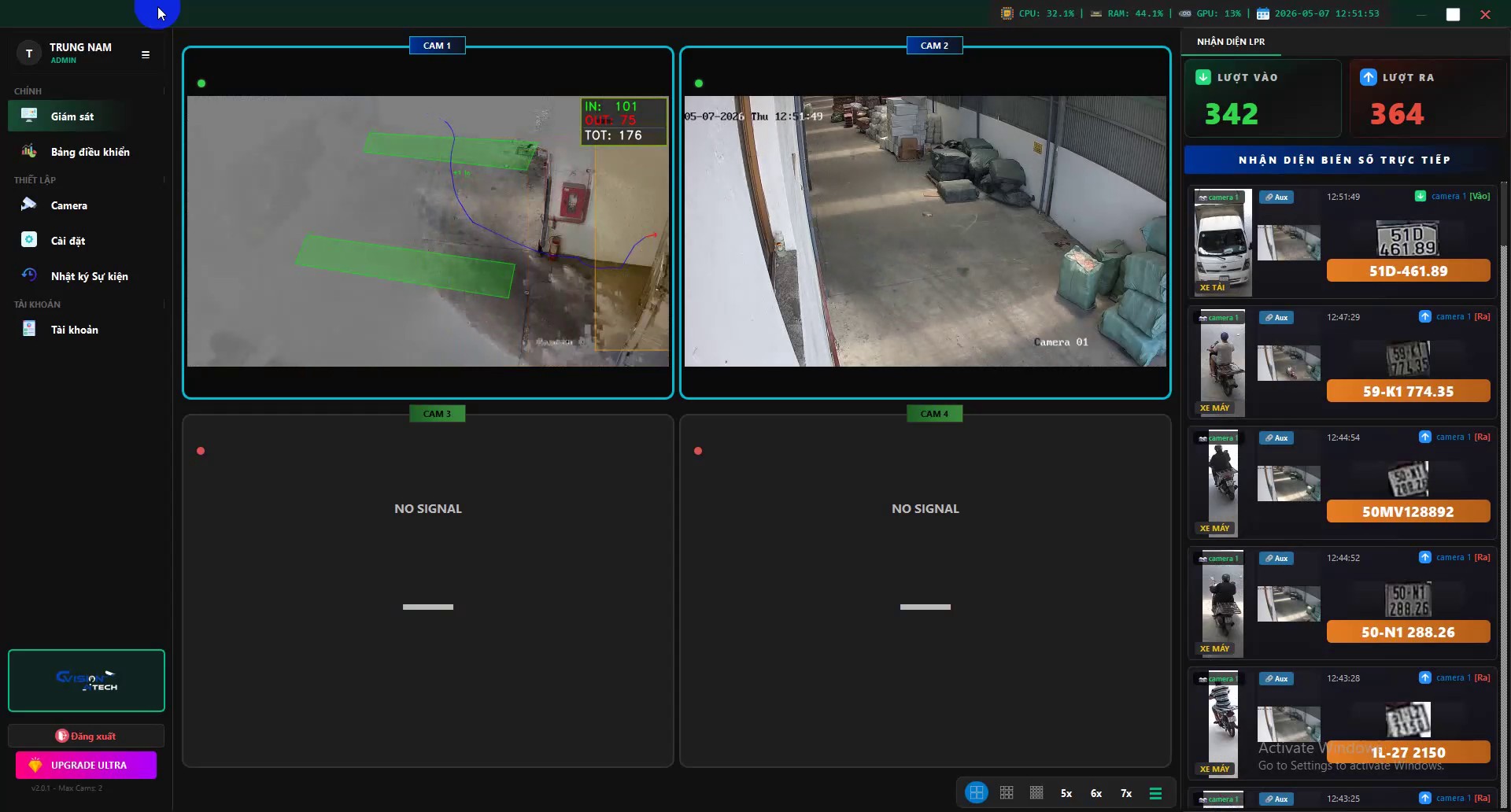Click plate label 50MV128892
This screenshot has height=812, width=1511.
tap(1409, 511)
